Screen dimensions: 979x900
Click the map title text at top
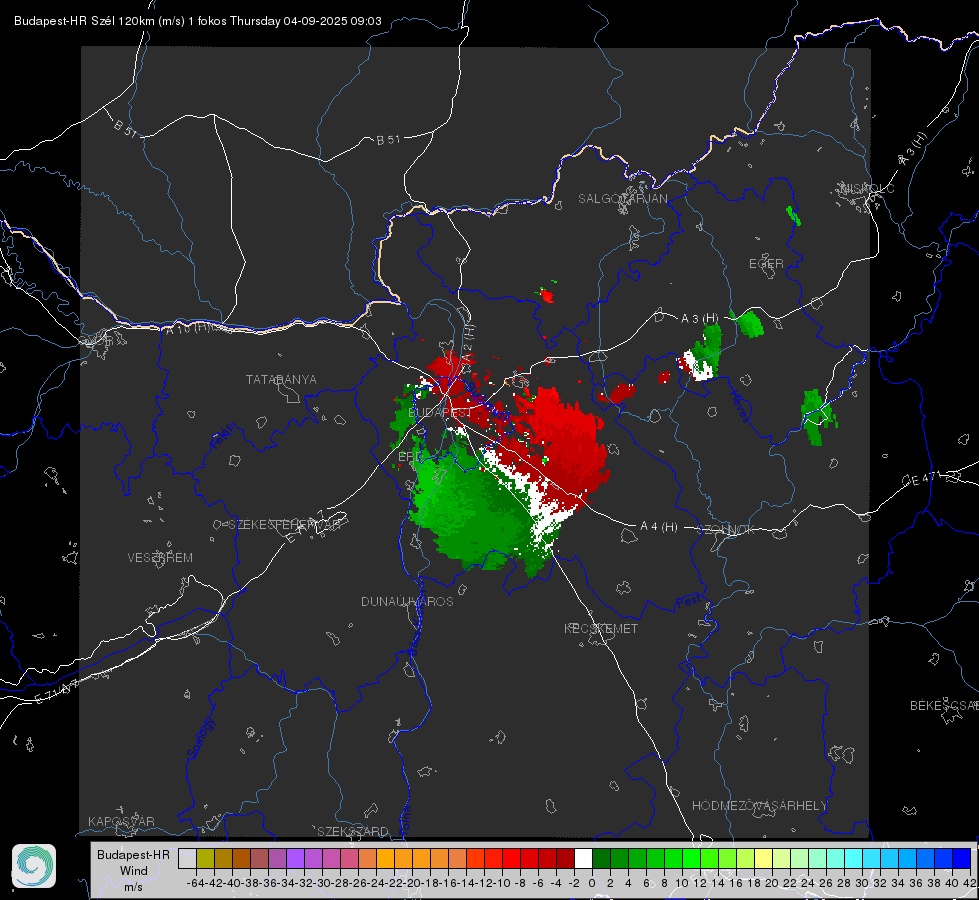[197, 21]
